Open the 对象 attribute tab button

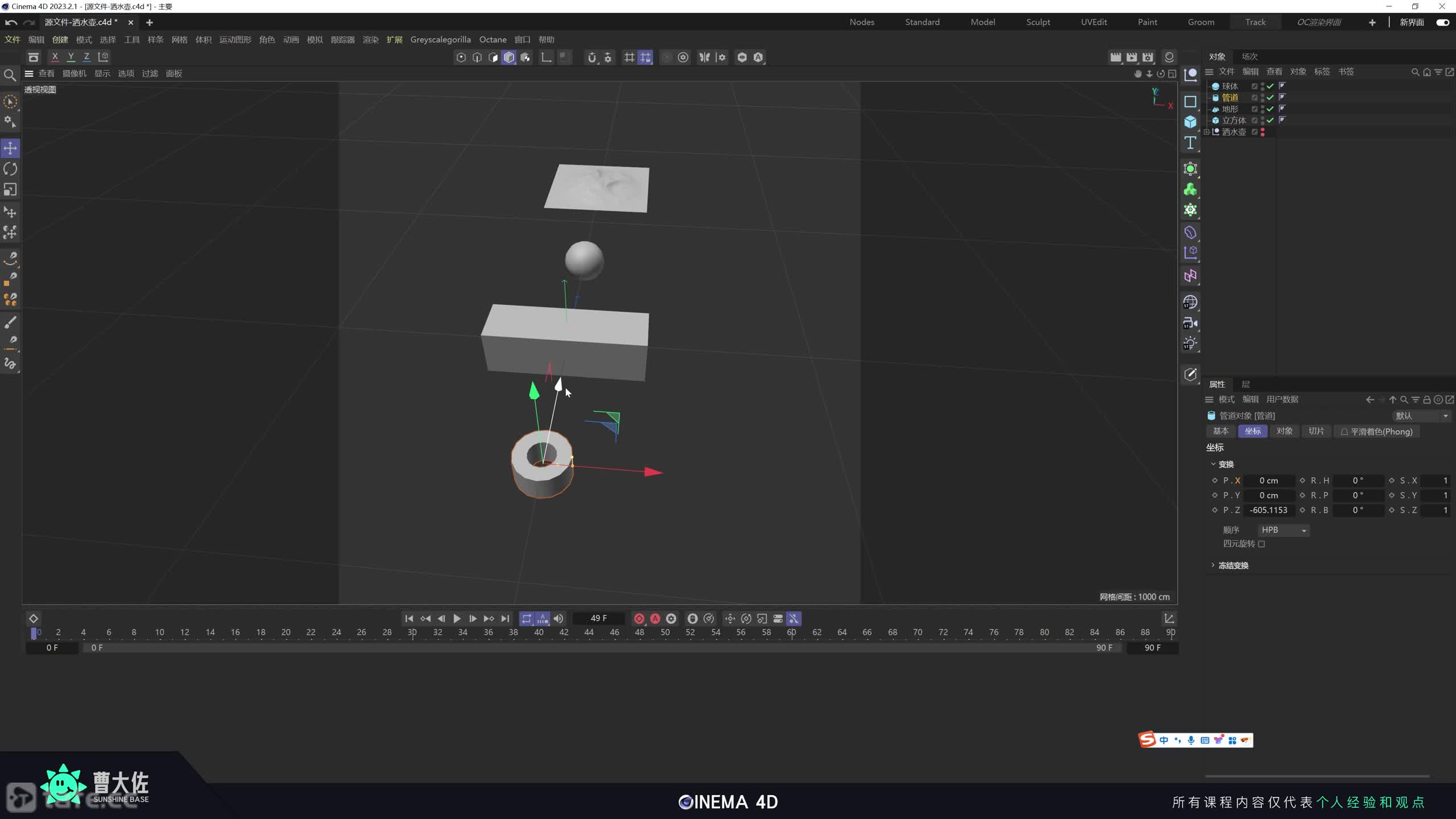point(1284,431)
